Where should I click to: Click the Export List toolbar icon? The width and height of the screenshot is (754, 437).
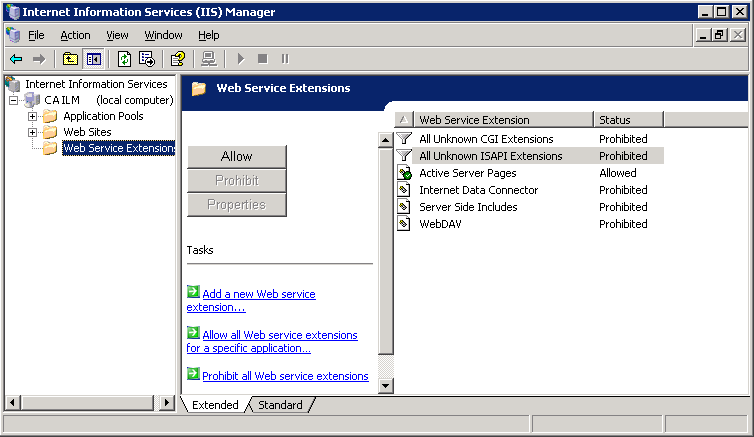tap(147, 59)
